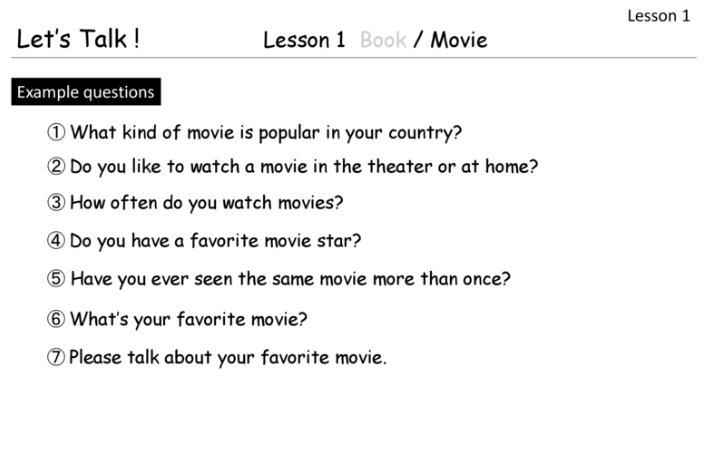Select the grayed-out Book topic
705x466 pixels.
[383, 40]
